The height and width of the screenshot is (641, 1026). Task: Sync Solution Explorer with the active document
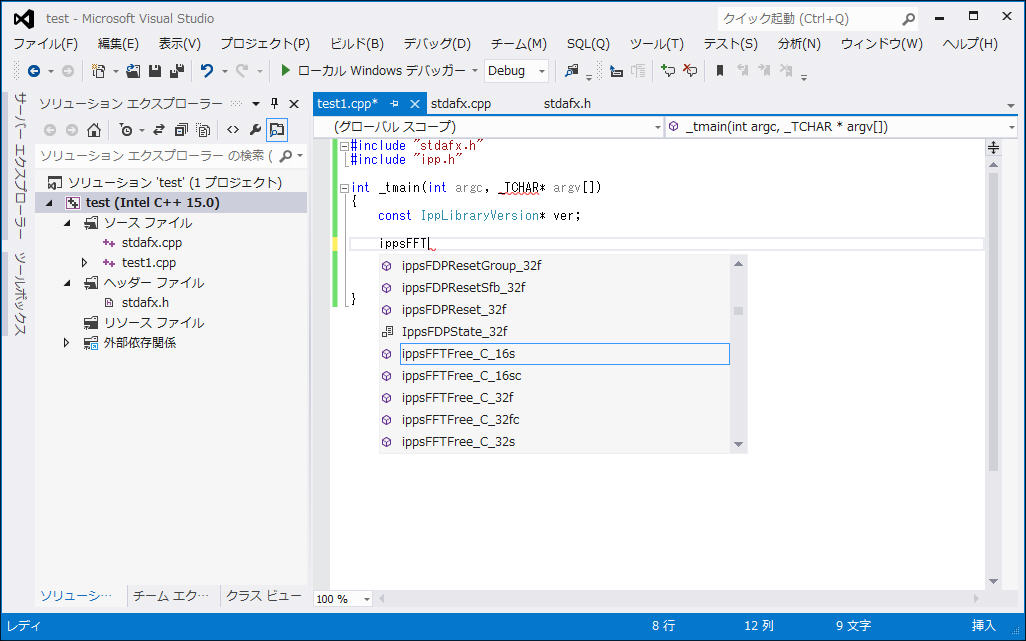point(159,130)
